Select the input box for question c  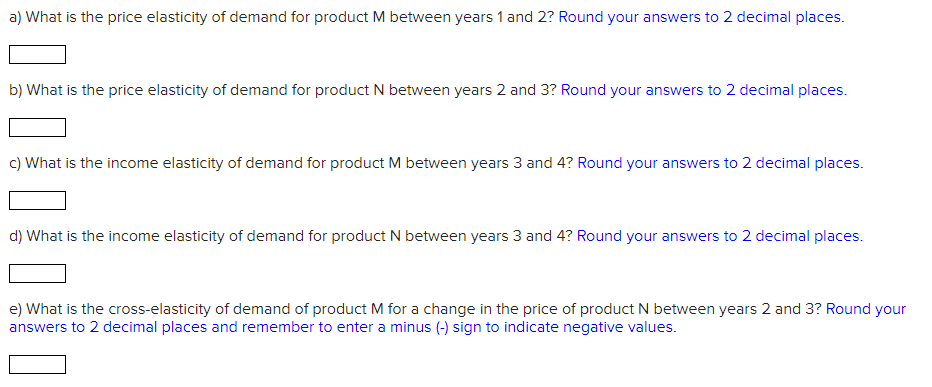click(37, 200)
